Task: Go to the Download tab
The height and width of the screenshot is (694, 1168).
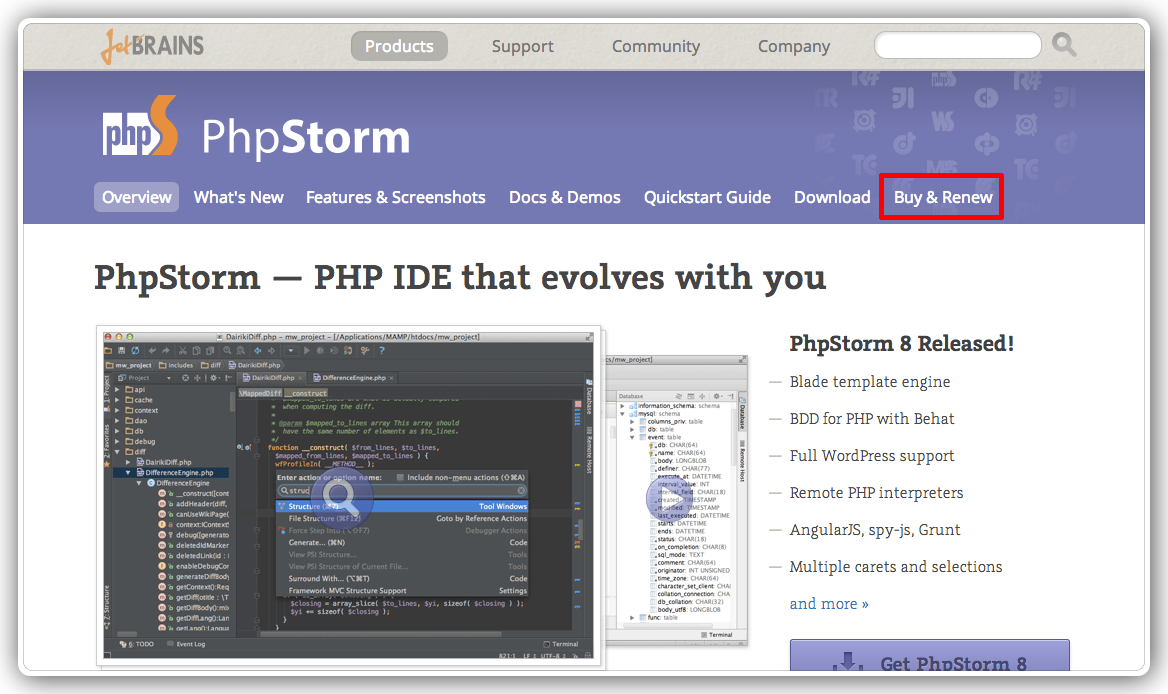Action: (x=832, y=197)
